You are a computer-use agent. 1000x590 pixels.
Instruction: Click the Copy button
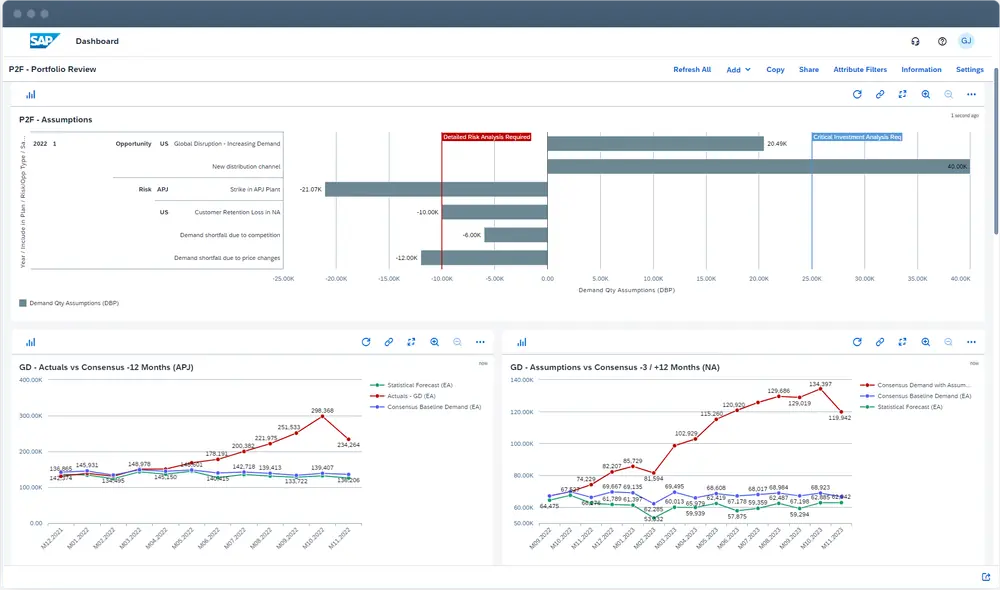coord(775,70)
